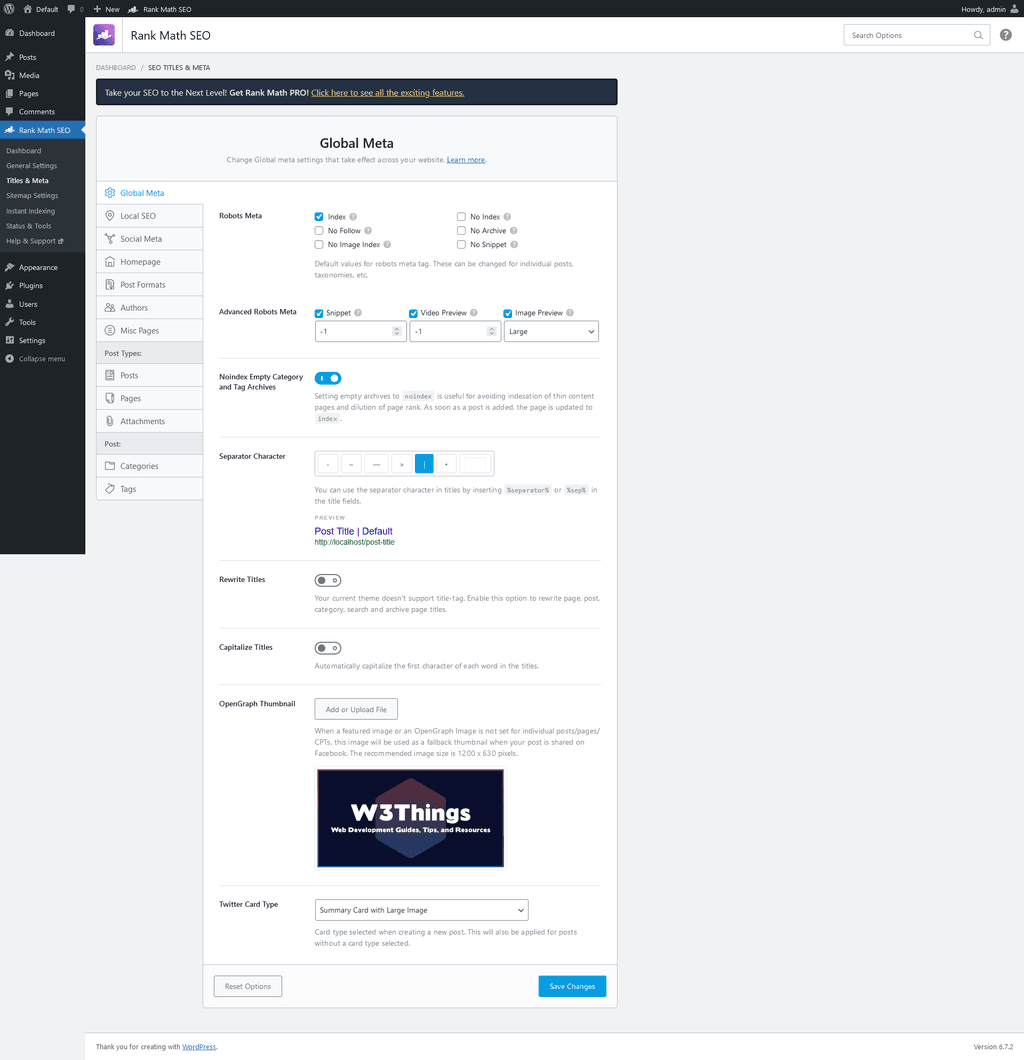Select the hyphen separator character
This screenshot has height=1060, width=1024.
328,464
